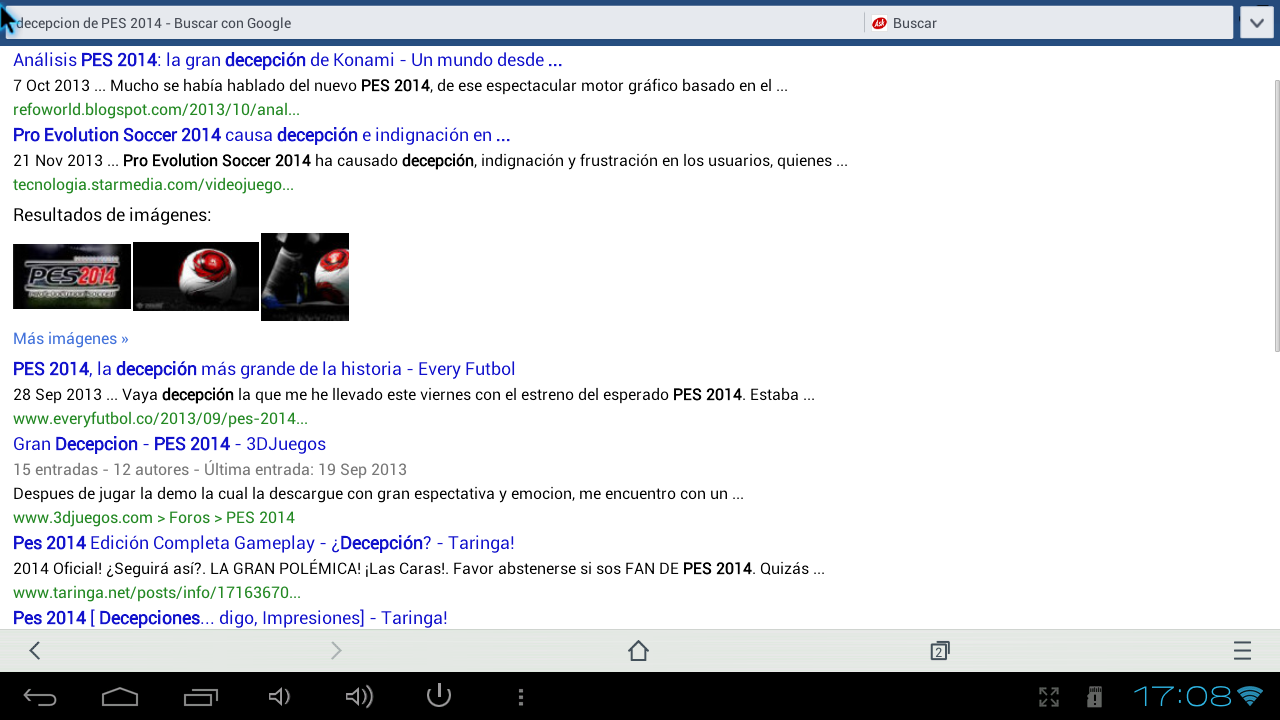This screenshot has width=1280, height=720.
Task: Open the Wi-Fi signal indicator
Action: point(1250,695)
